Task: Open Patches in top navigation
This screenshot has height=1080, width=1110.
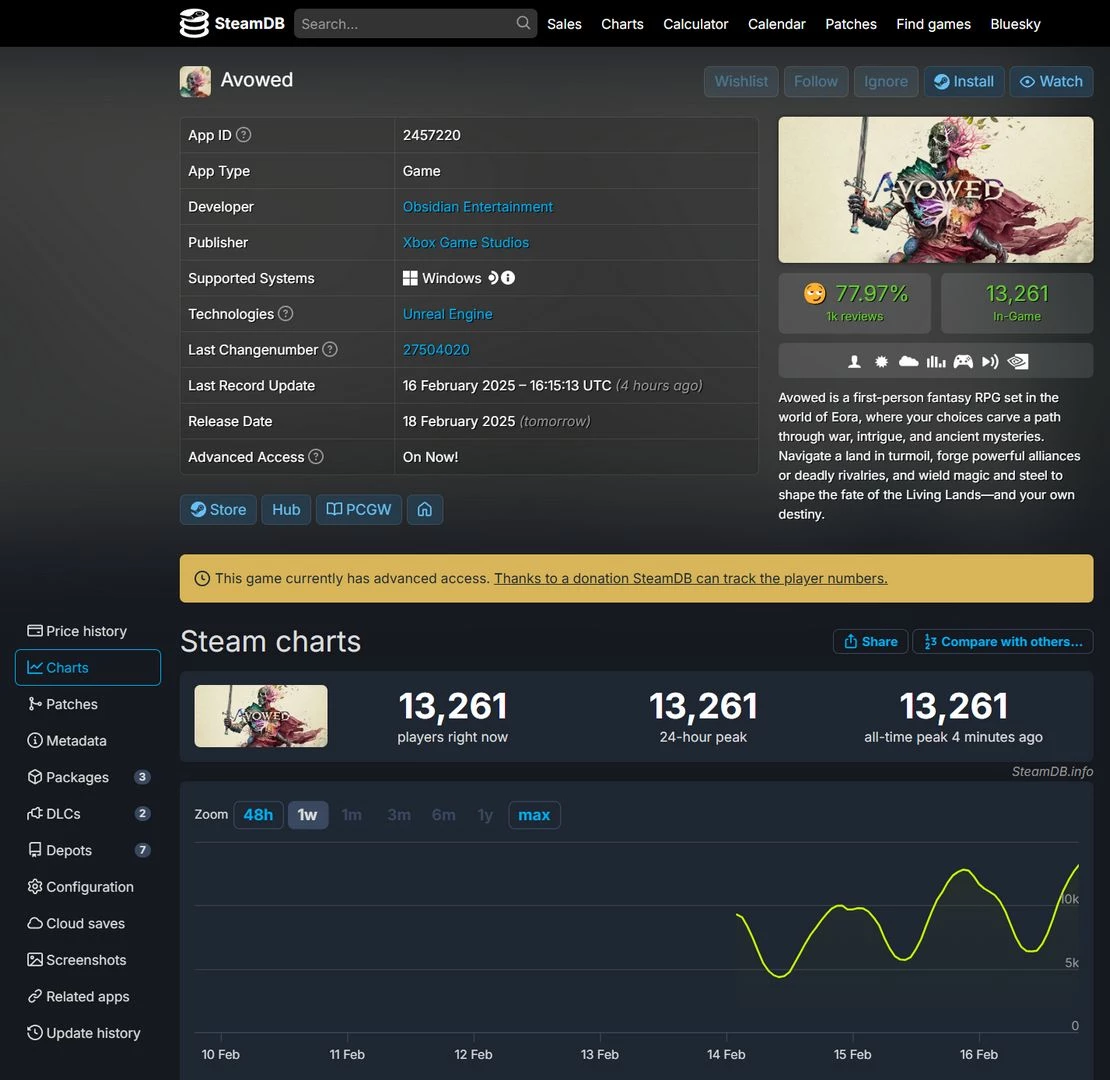Action: pos(851,24)
